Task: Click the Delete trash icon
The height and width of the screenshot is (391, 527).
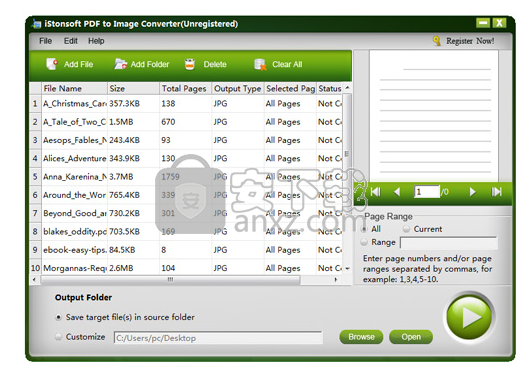Action: [x=190, y=64]
